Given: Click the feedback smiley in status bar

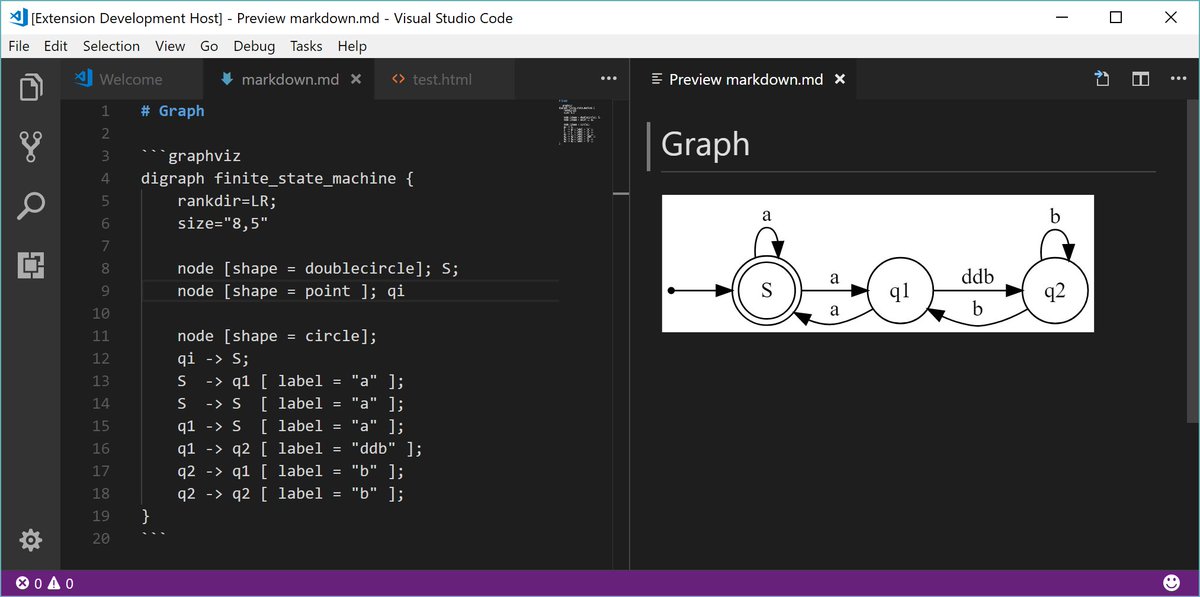Looking at the screenshot, I should coord(1171,583).
